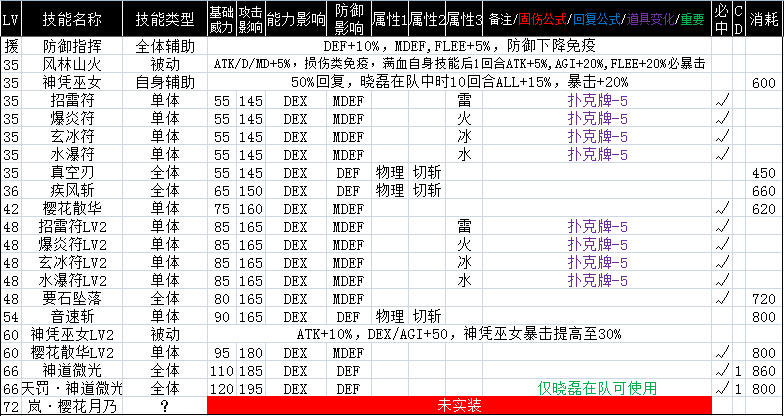784x416 pixels.
Task: Select the 50%回复 description cell
Action: (459, 82)
